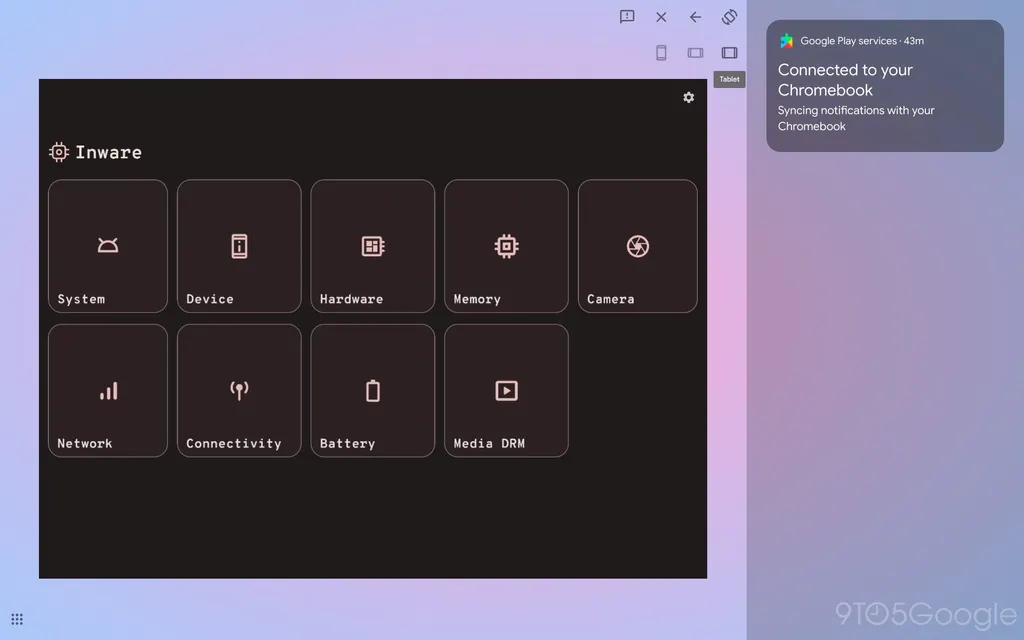Open the Connected to your Chromebook notification
This screenshot has width=1024, height=640.
pos(884,86)
